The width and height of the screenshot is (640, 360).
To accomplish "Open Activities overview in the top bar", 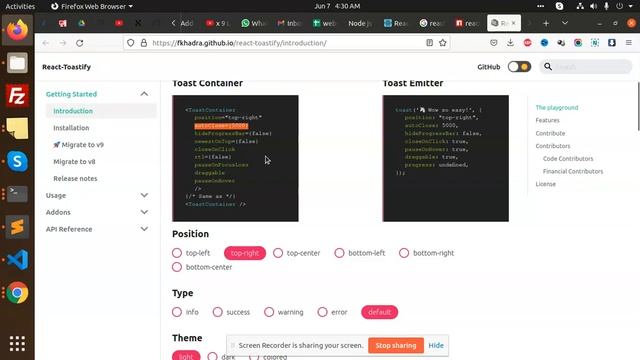I will click(20, 6).
